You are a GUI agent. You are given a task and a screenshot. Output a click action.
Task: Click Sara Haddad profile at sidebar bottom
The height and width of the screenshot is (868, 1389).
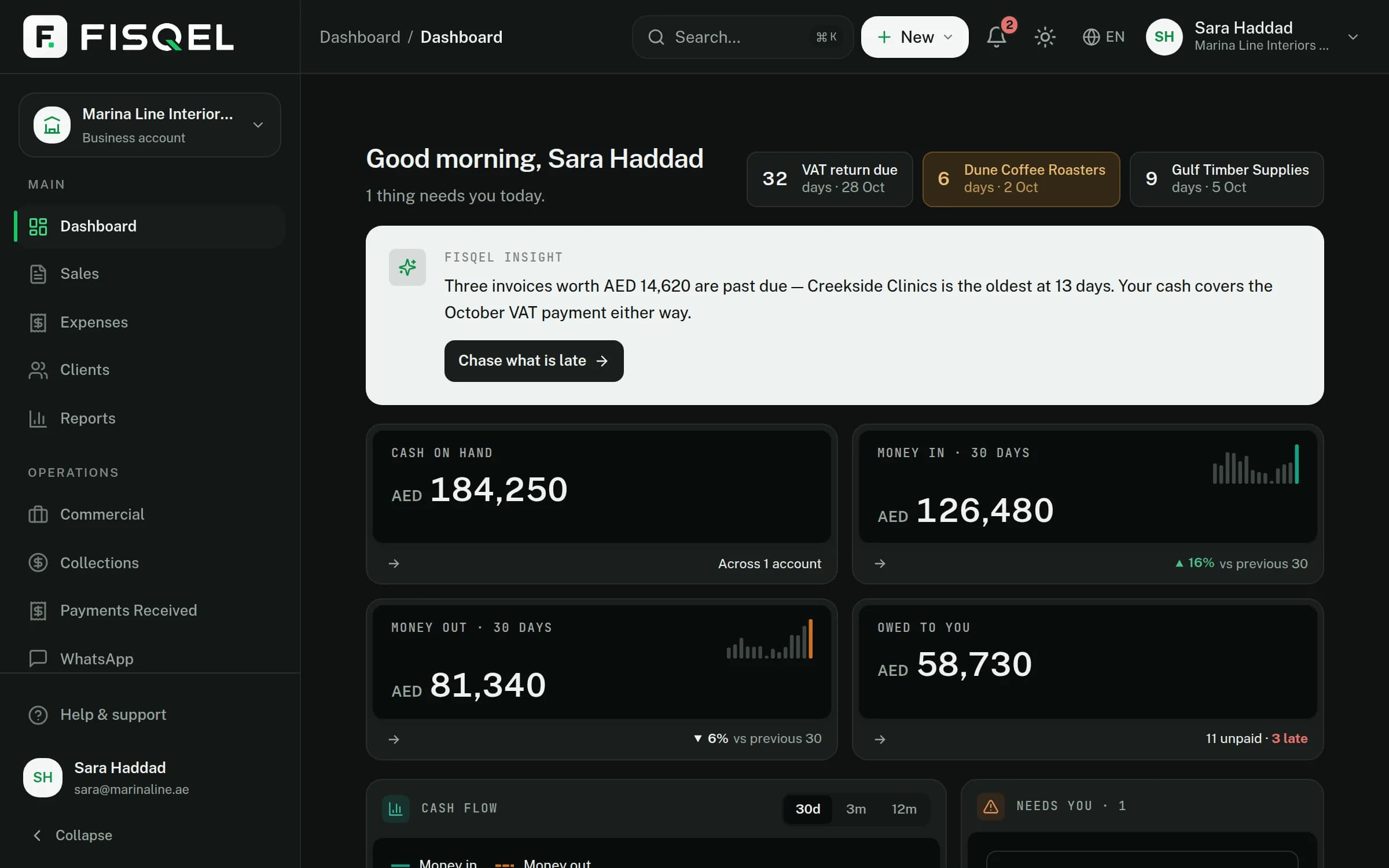[150, 778]
